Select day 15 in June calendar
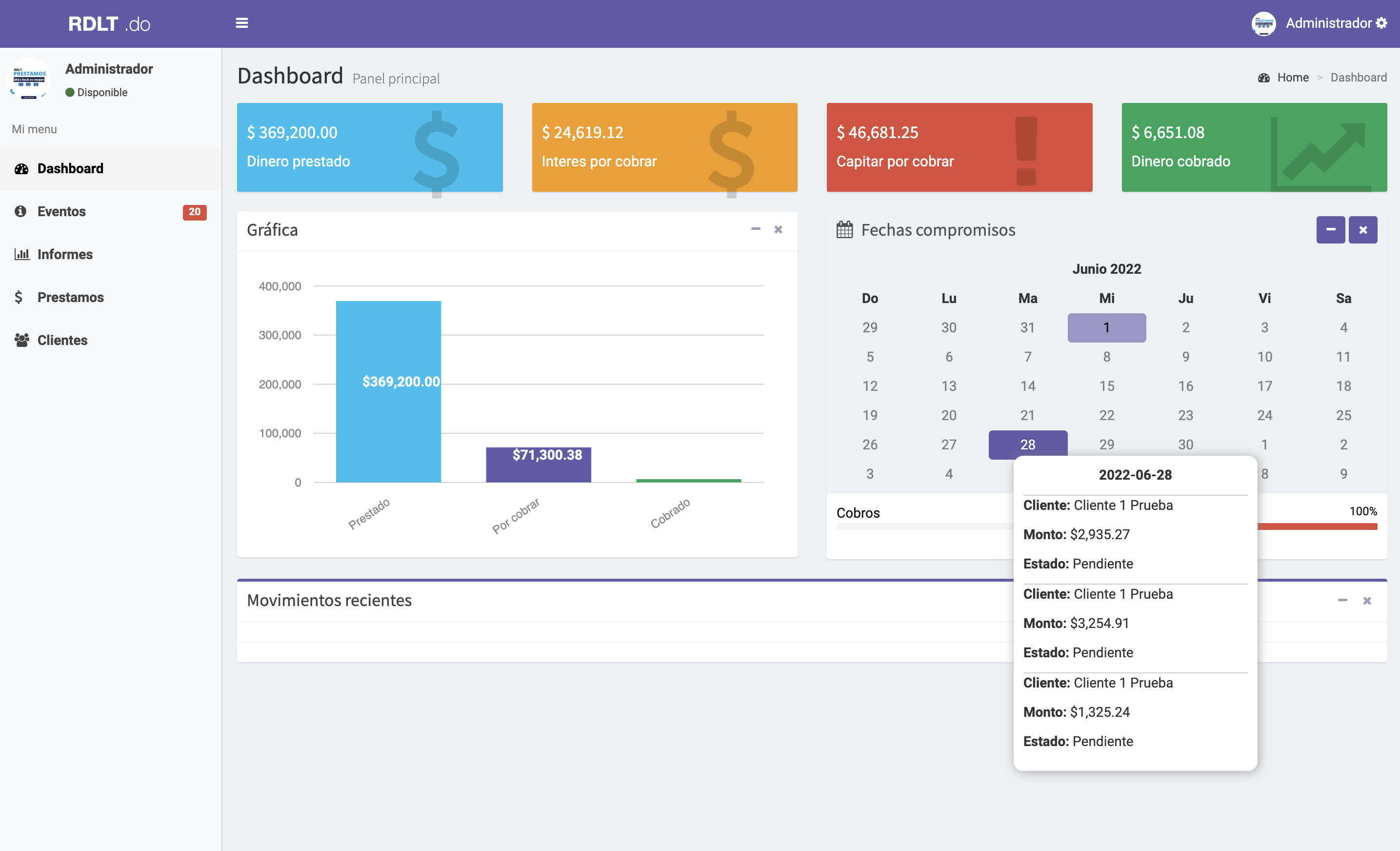 pos(1106,386)
